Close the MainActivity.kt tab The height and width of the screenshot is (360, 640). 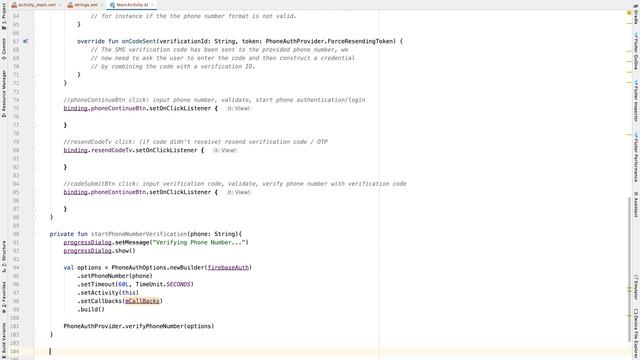tap(153, 5)
